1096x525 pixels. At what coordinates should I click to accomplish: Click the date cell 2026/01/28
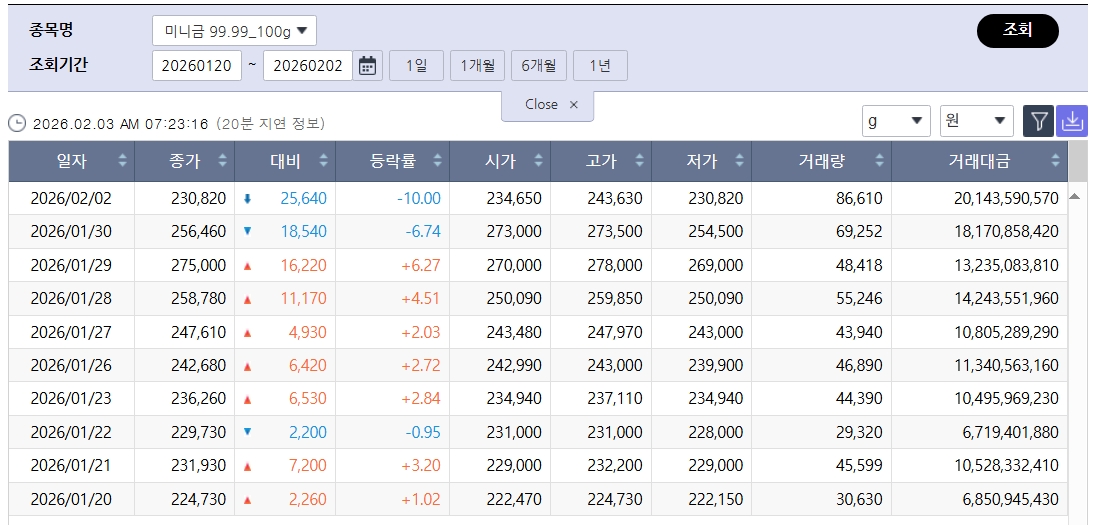pos(71,299)
